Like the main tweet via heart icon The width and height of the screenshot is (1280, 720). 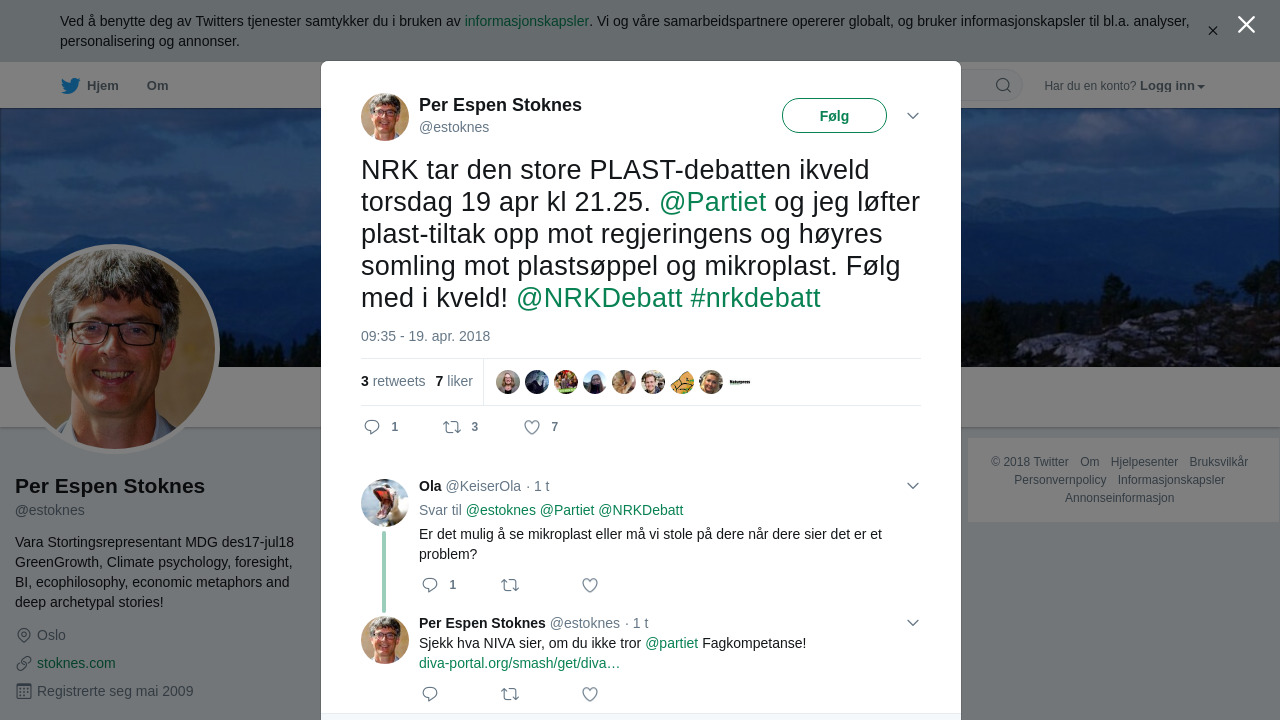pos(532,427)
